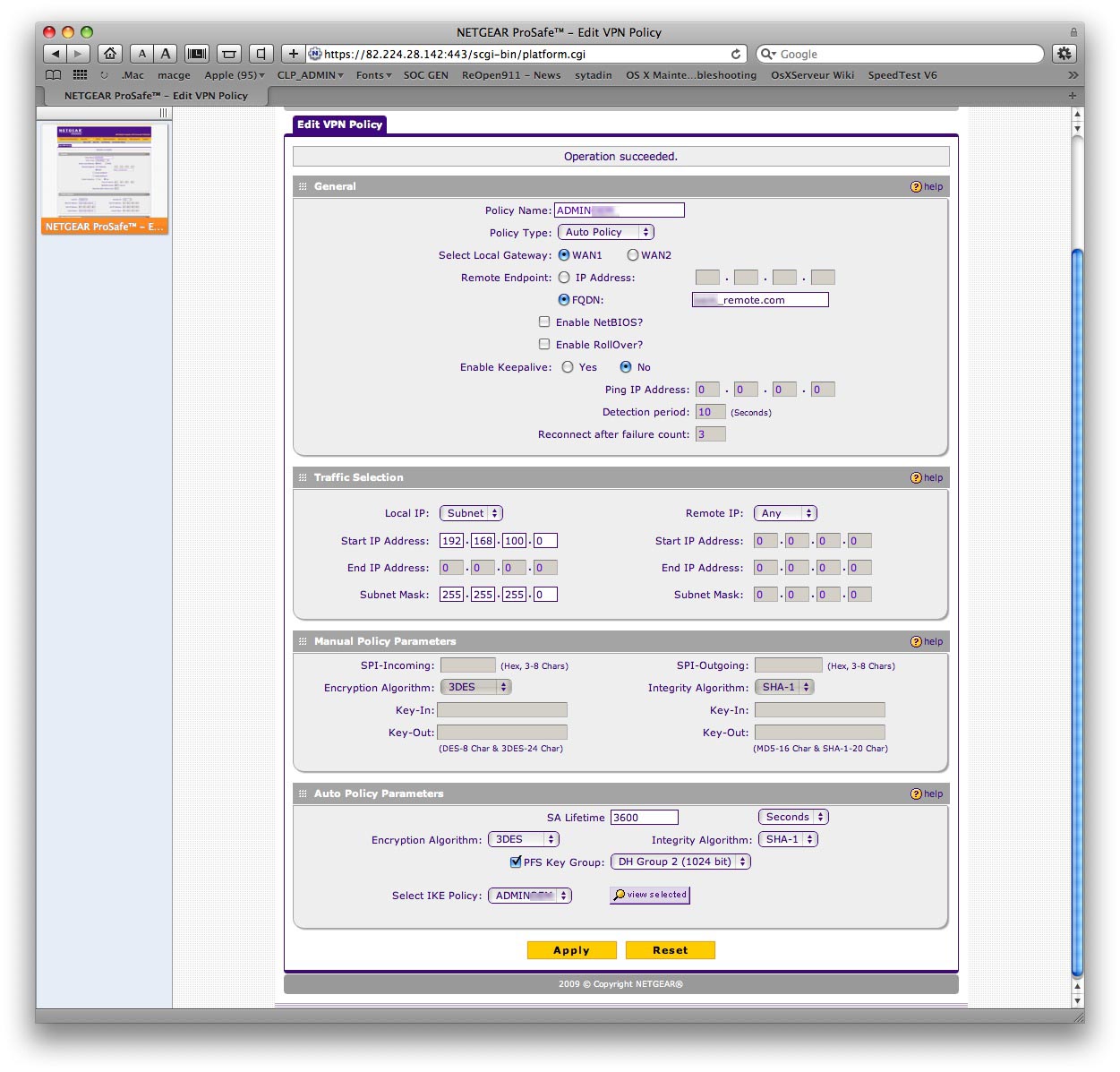The height and width of the screenshot is (1072, 1120).
Task: Click the add bookmark plus button beside address field
Action: [293, 54]
